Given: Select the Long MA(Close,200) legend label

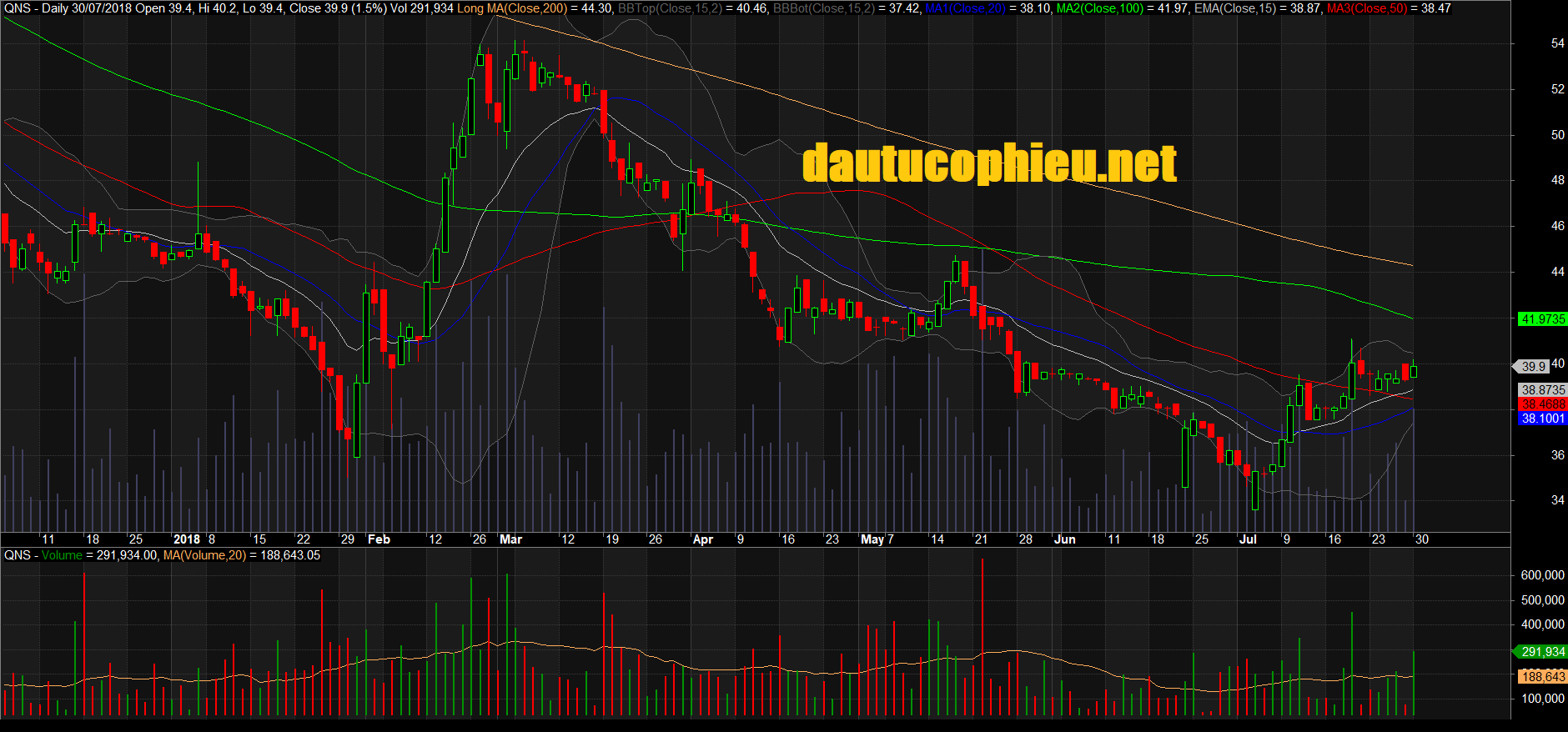Looking at the screenshot, I should click(x=511, y=8).
